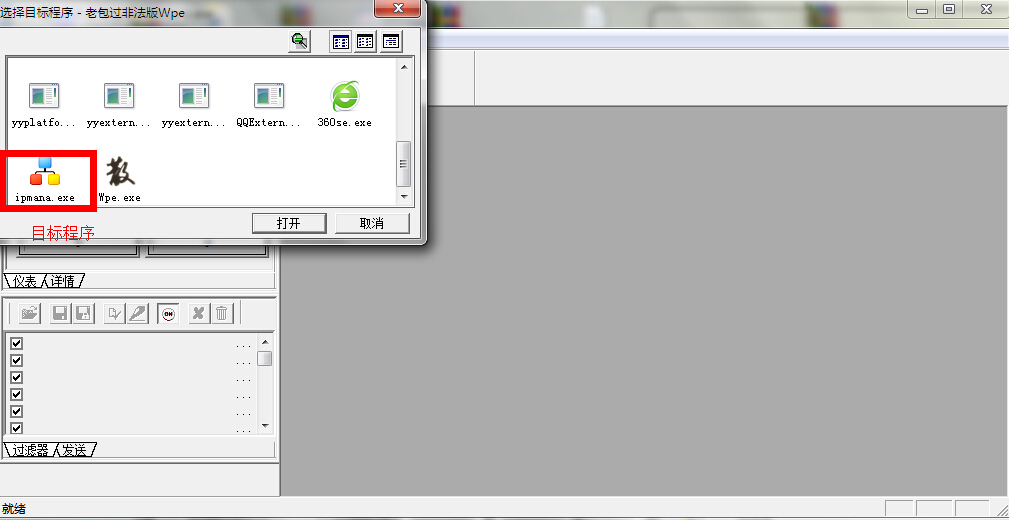
Task: Select the ipmana.exe target program
Action: pos(44,179)
